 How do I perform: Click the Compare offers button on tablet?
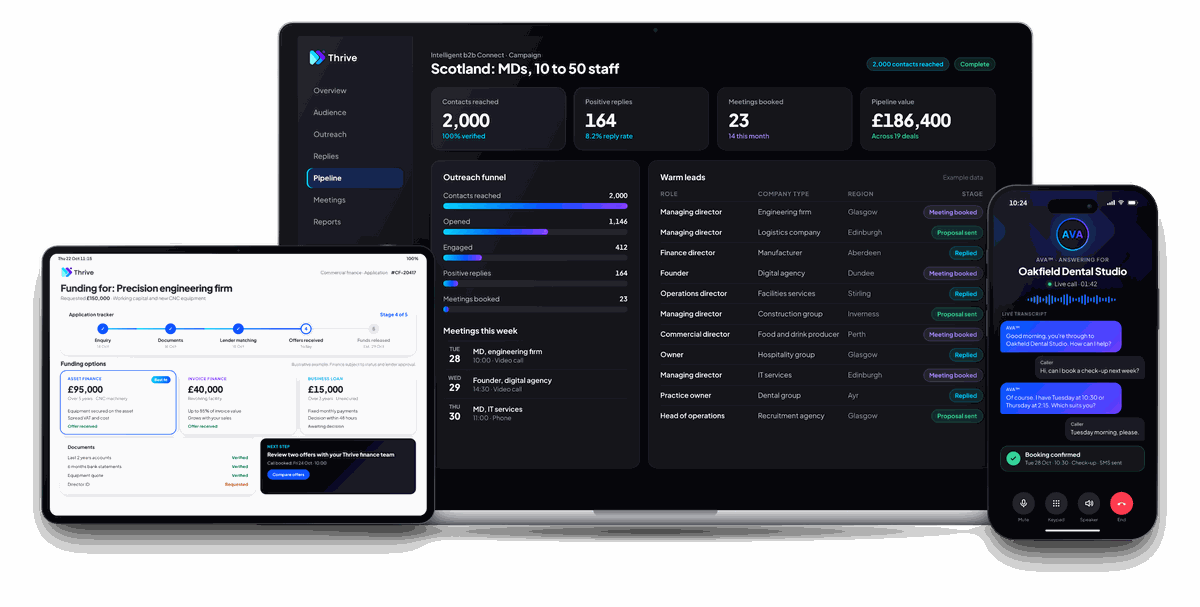click(x=288, y=474)
